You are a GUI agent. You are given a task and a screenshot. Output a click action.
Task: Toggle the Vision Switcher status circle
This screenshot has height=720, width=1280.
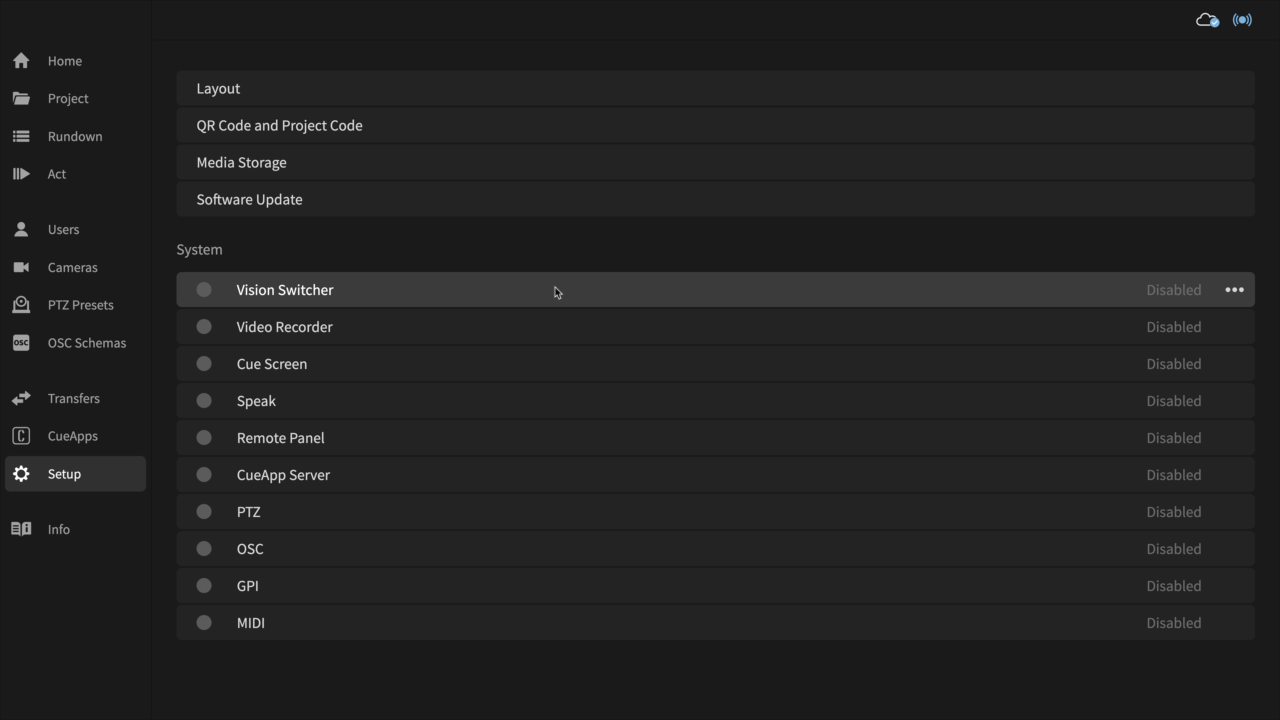(204, 290)
